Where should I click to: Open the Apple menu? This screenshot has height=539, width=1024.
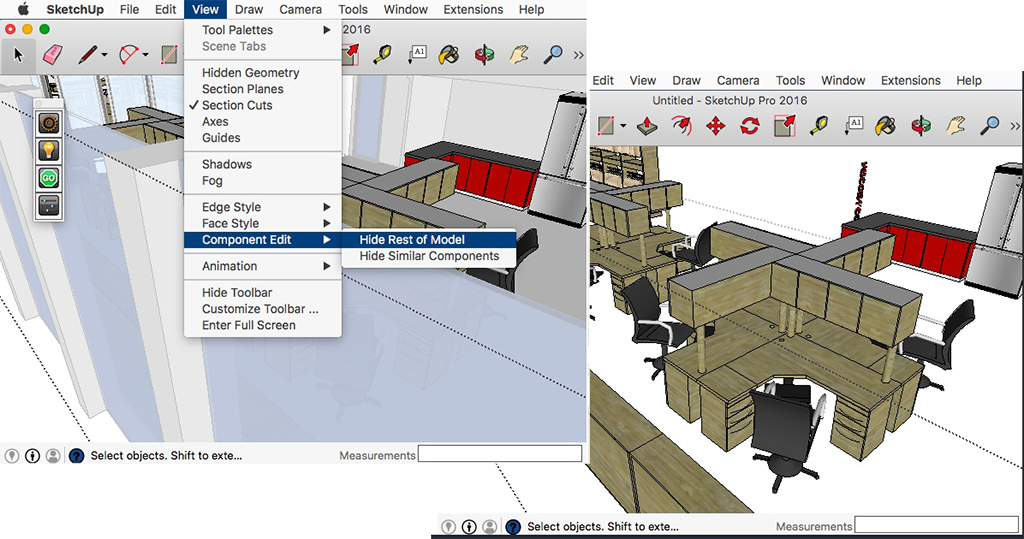[24, 9]
